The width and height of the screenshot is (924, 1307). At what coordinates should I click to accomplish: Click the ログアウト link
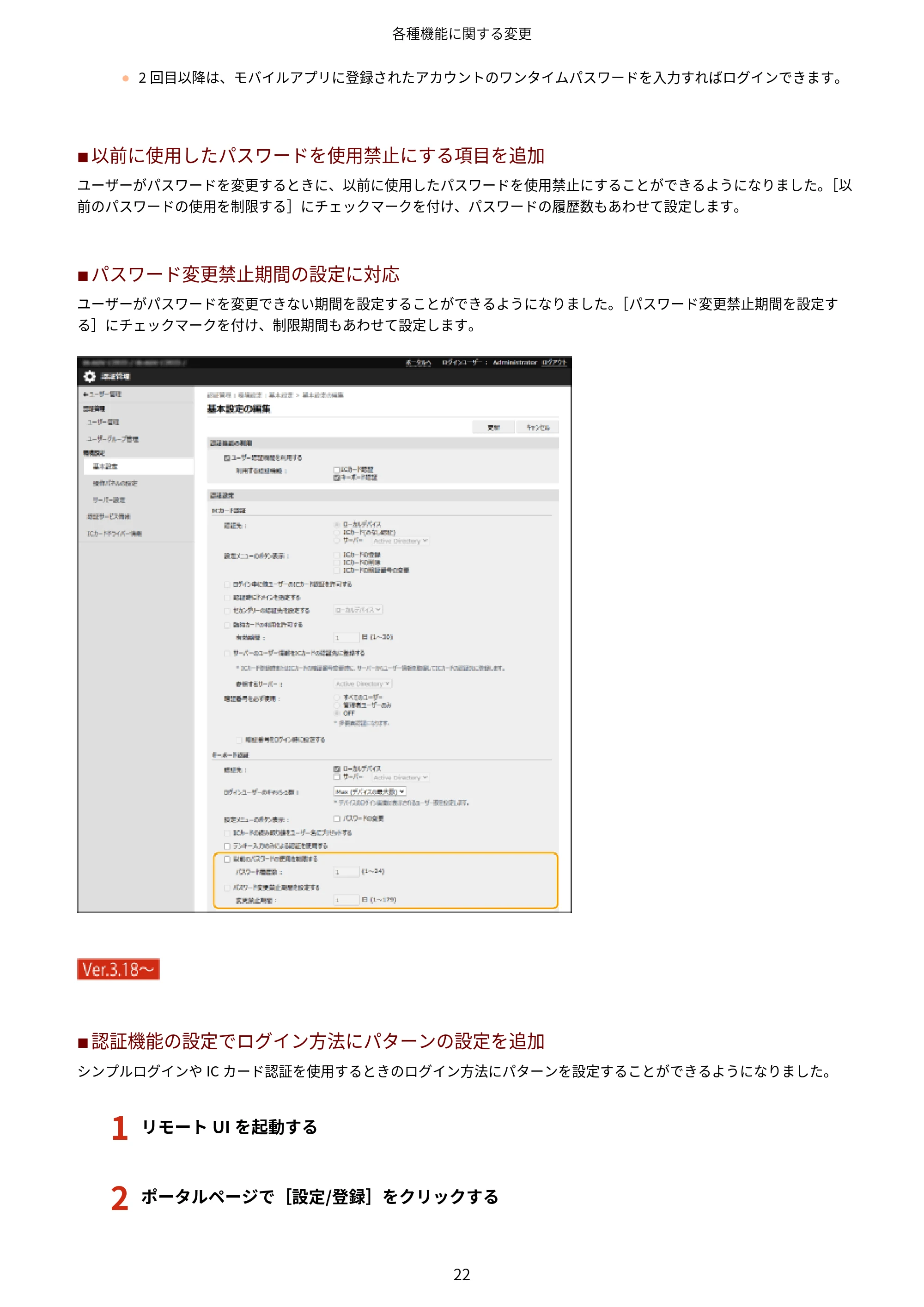pyautogui.click(x=553, y=362)
